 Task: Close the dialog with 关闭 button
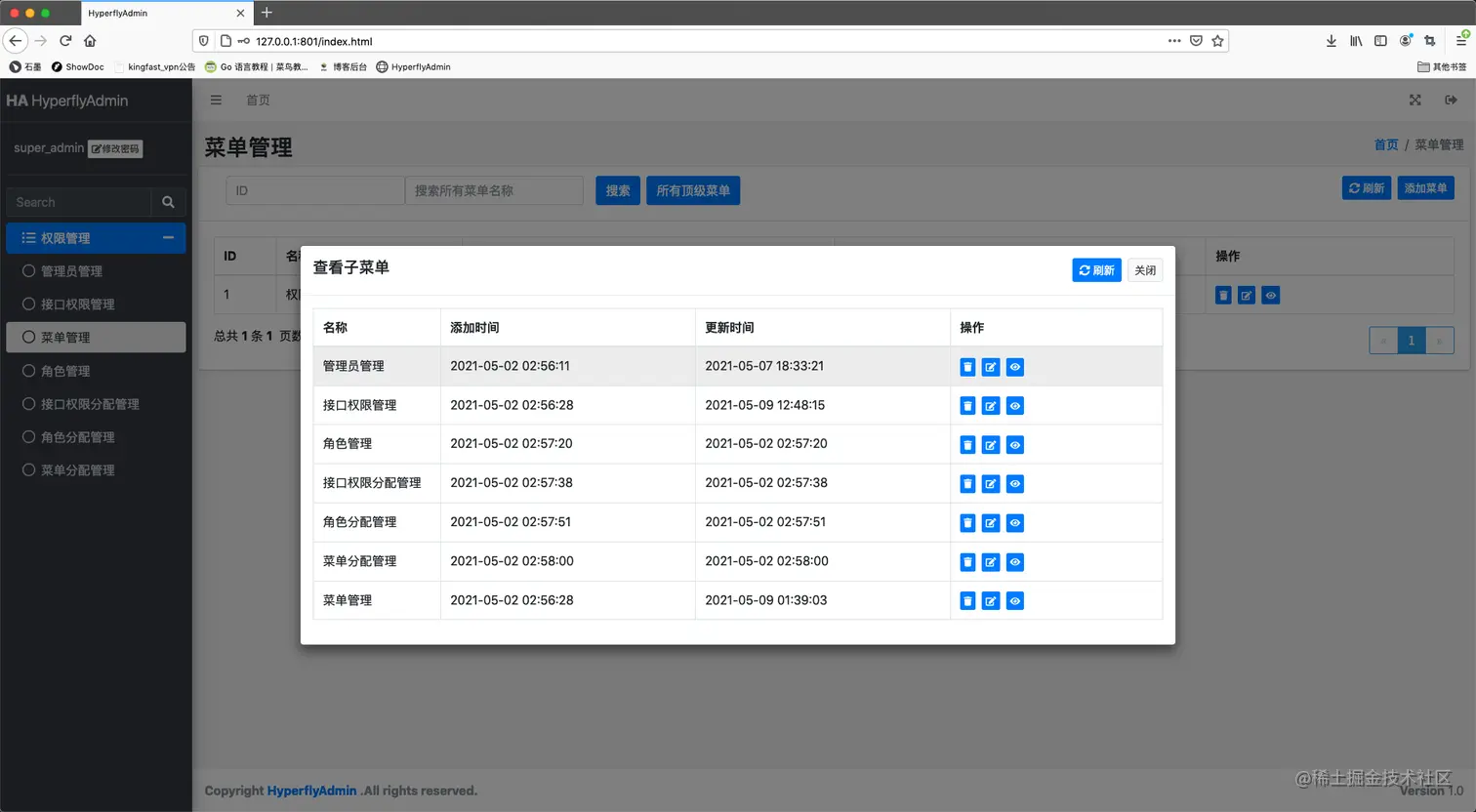(x=1145, y=270)
